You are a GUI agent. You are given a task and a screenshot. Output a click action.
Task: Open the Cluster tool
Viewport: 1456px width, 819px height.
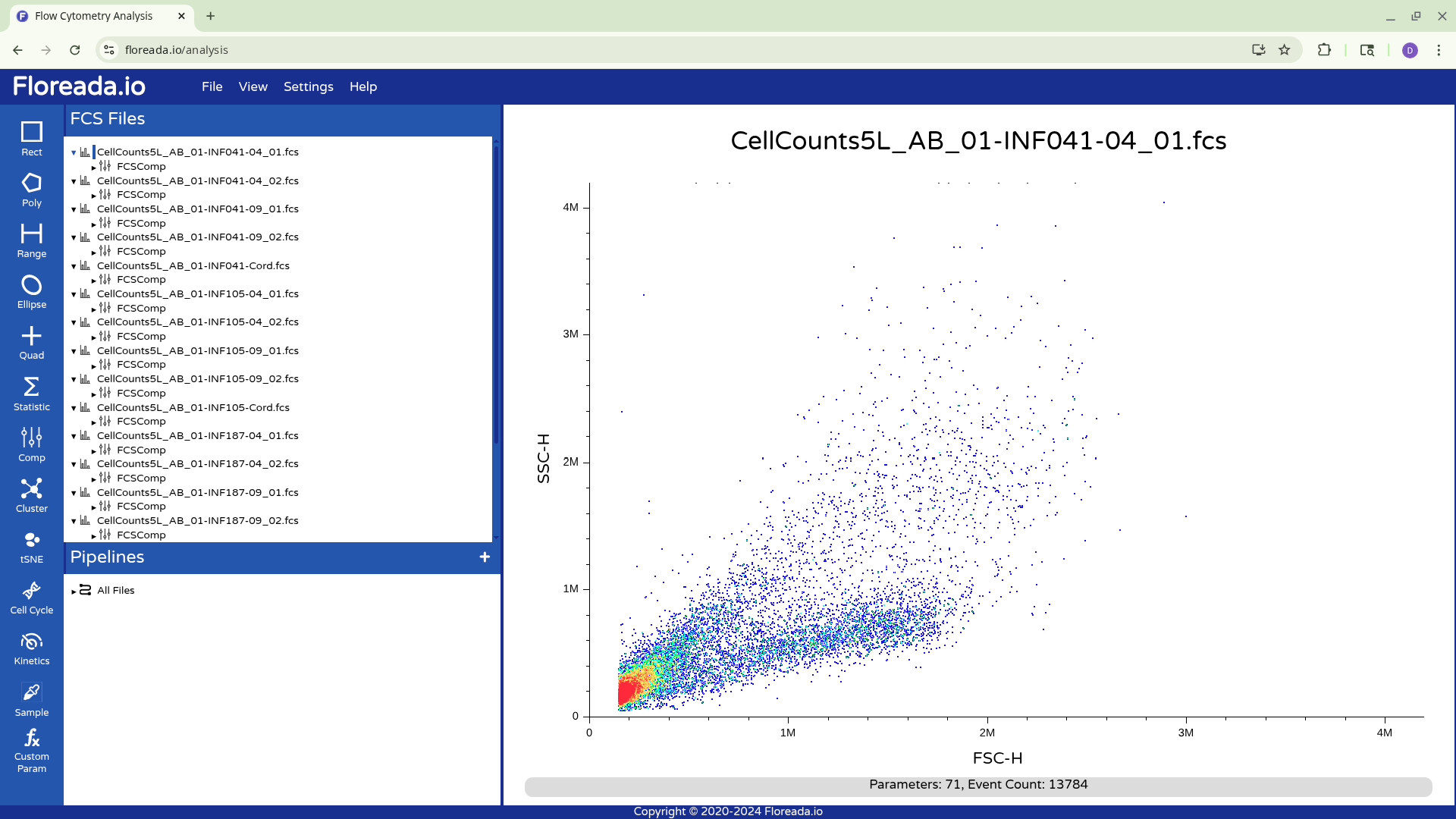tap(31, 494)
